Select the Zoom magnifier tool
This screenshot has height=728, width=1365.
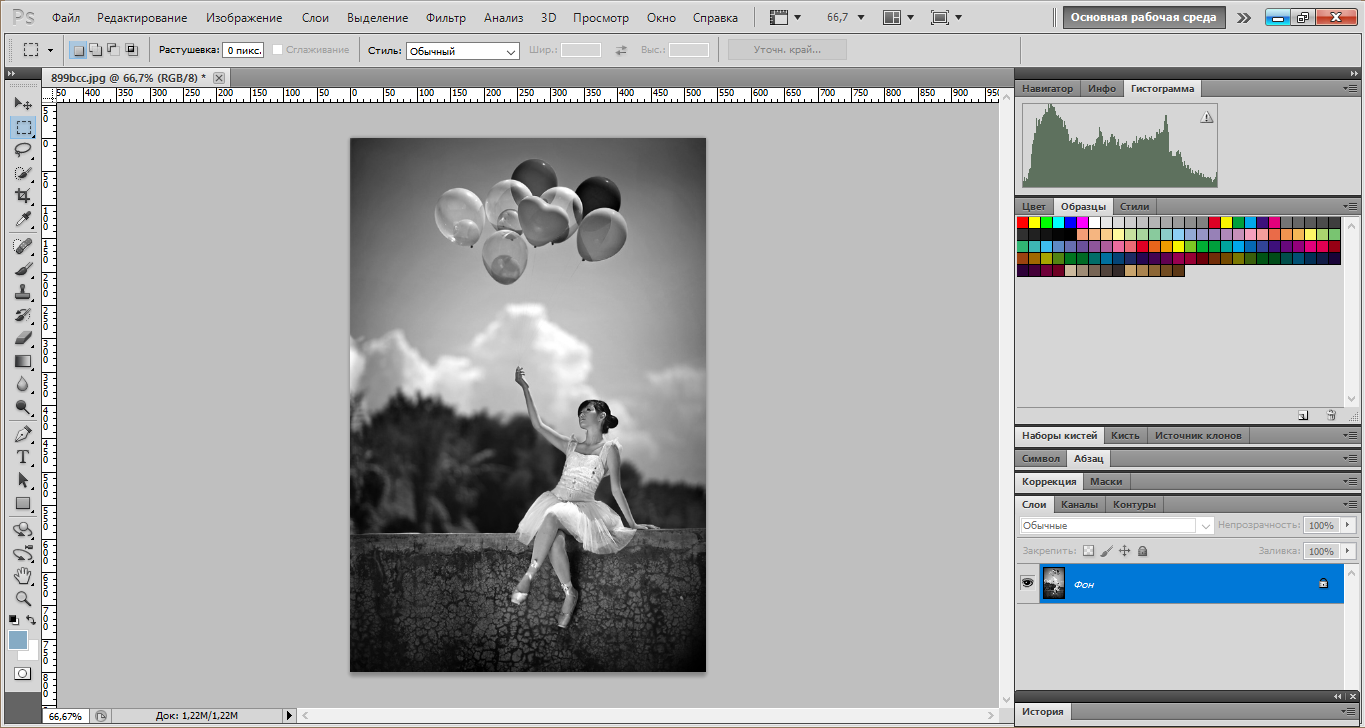[23, 598]
